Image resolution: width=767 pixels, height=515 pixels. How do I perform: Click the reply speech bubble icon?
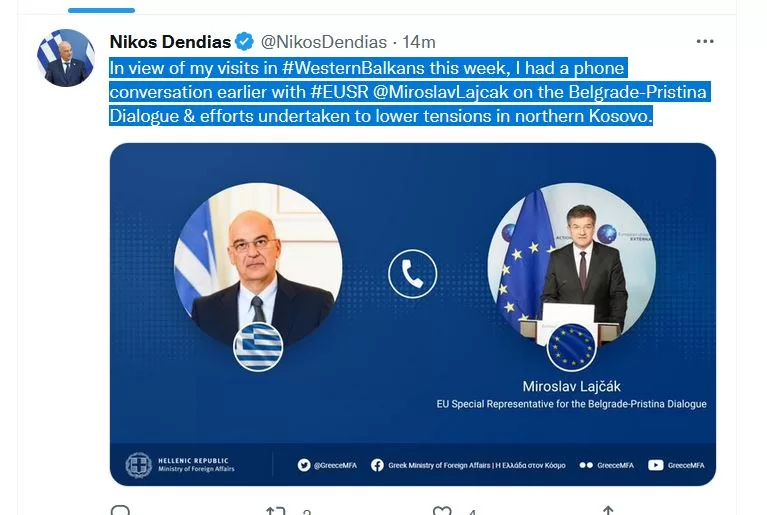(x=120, y=510)
